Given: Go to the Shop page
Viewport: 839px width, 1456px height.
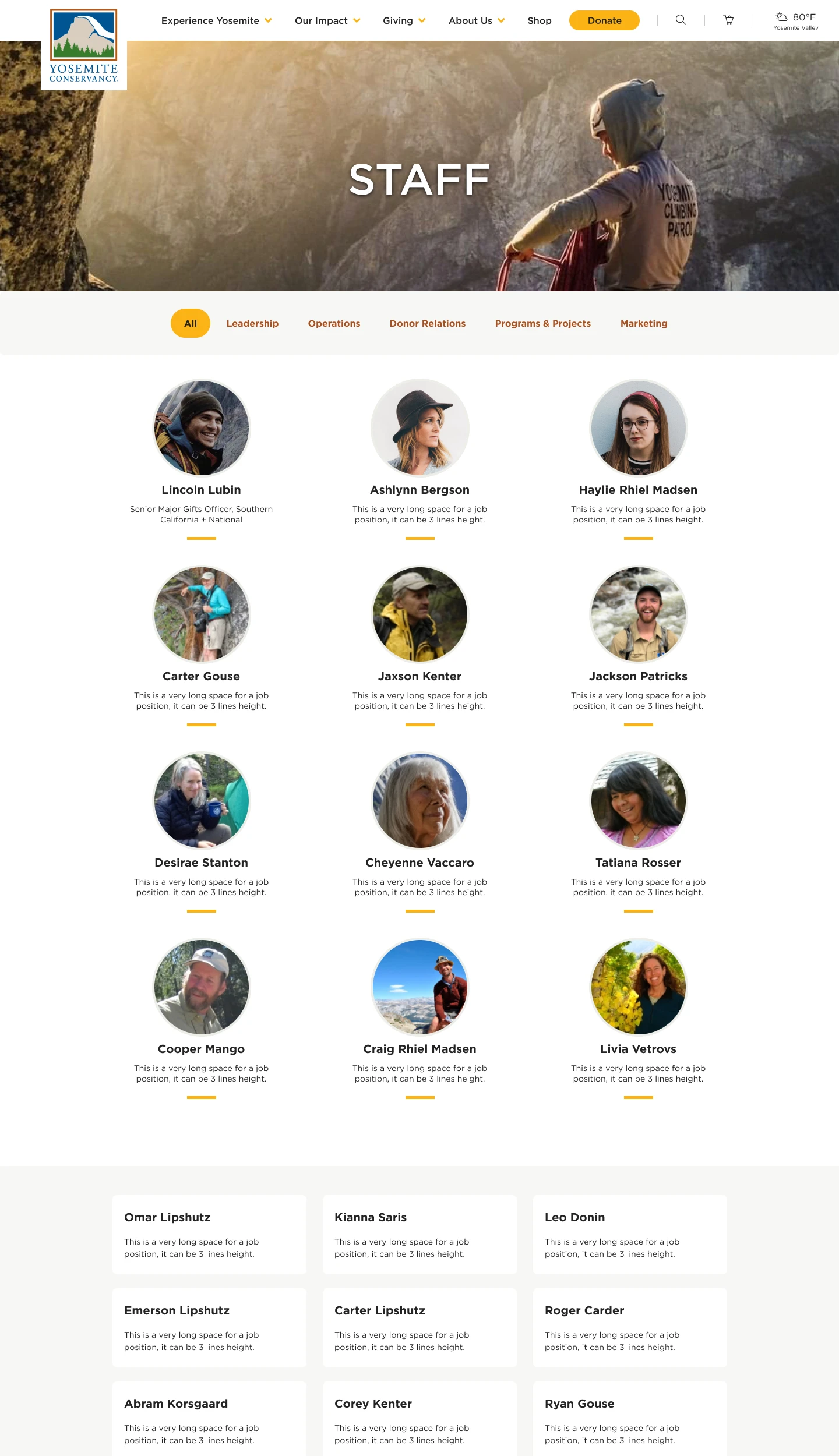Looking at the screenshot, I should click(540, 20).
